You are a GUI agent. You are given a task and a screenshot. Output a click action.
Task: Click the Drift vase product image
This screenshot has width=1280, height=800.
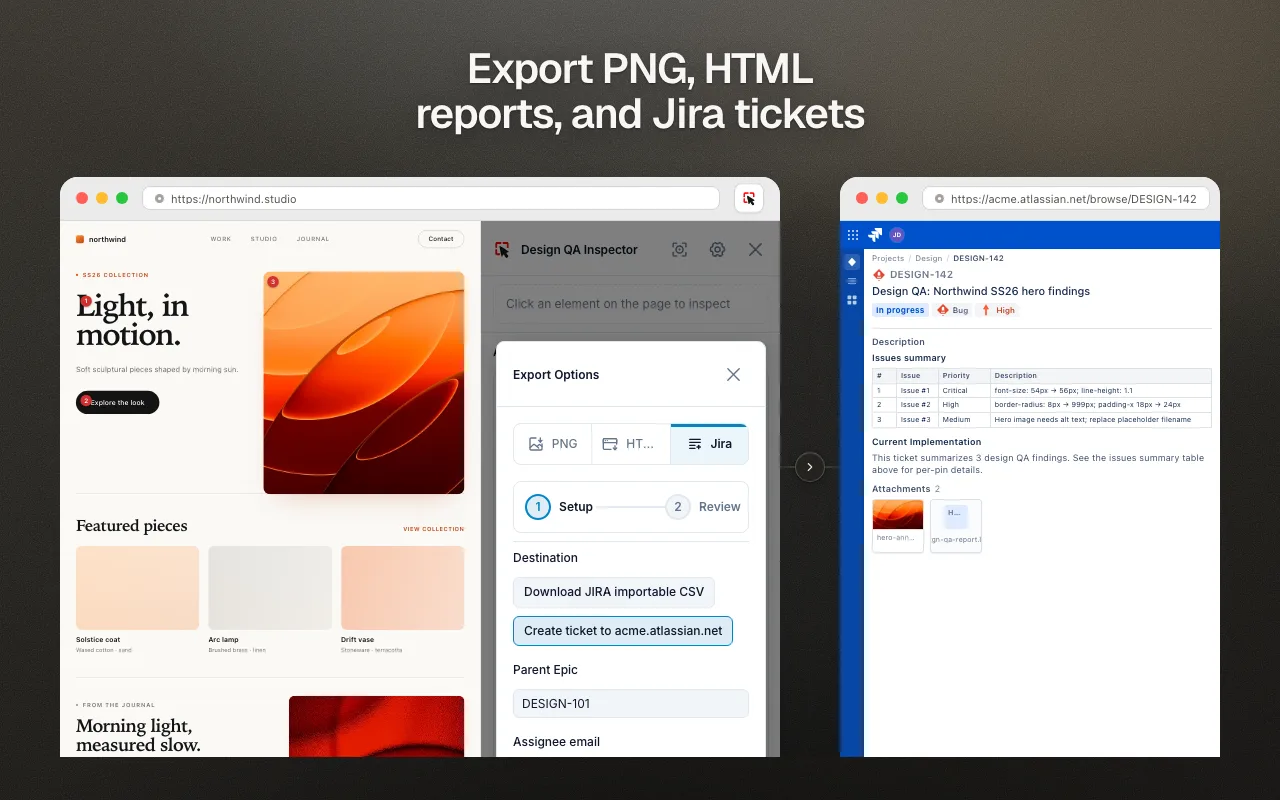[x=402, y=588]
